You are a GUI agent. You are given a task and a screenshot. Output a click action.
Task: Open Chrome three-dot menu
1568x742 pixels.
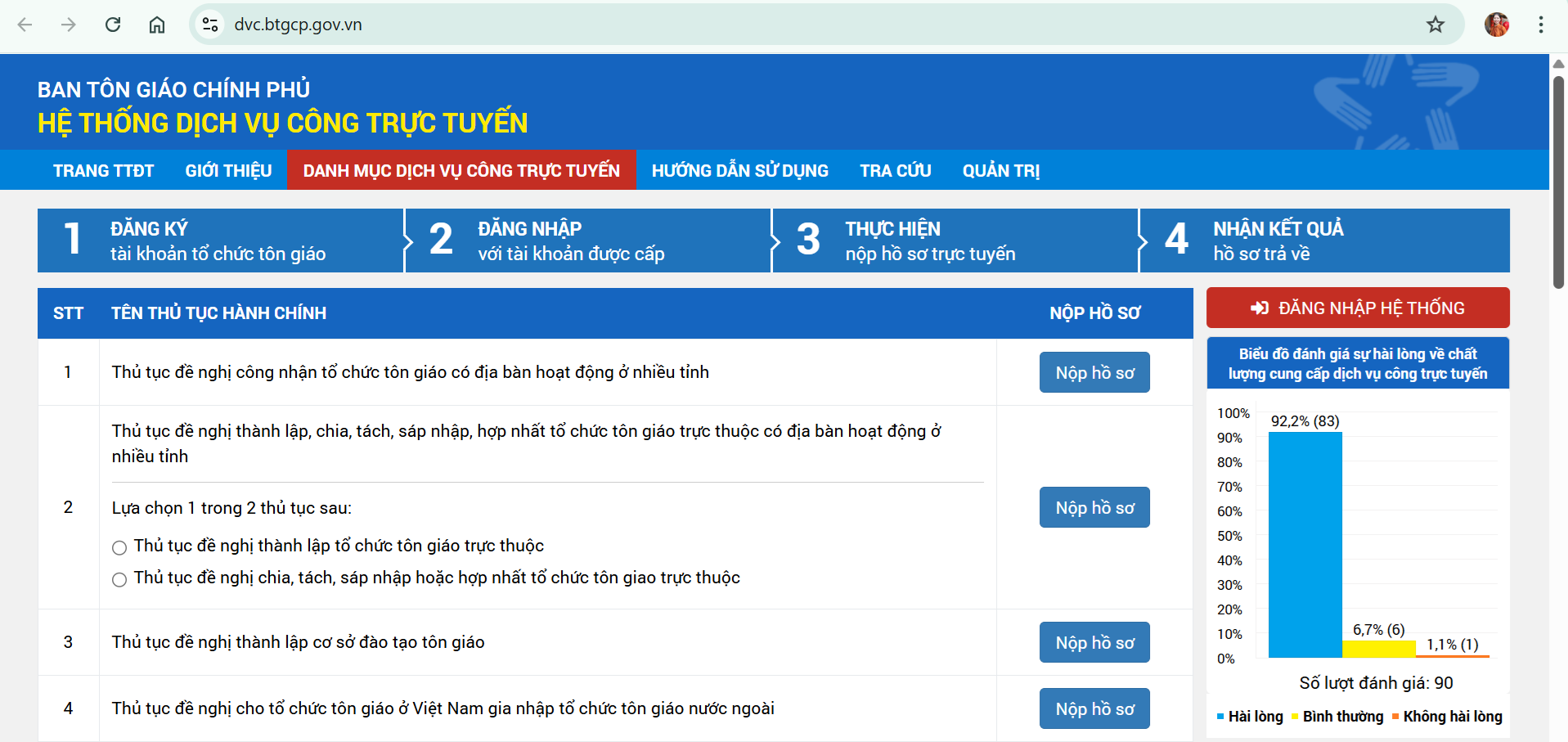point(1540,25)
